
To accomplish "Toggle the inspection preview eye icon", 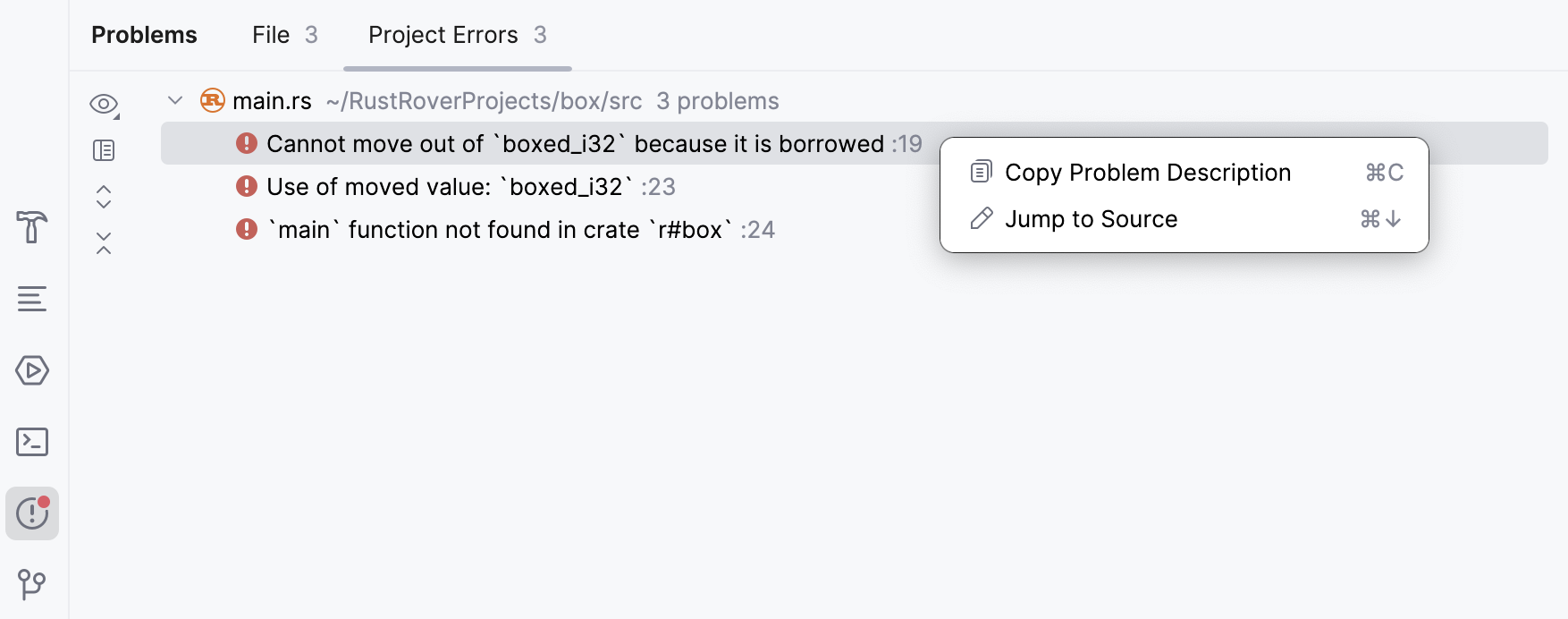I will (x=104, y=104).
